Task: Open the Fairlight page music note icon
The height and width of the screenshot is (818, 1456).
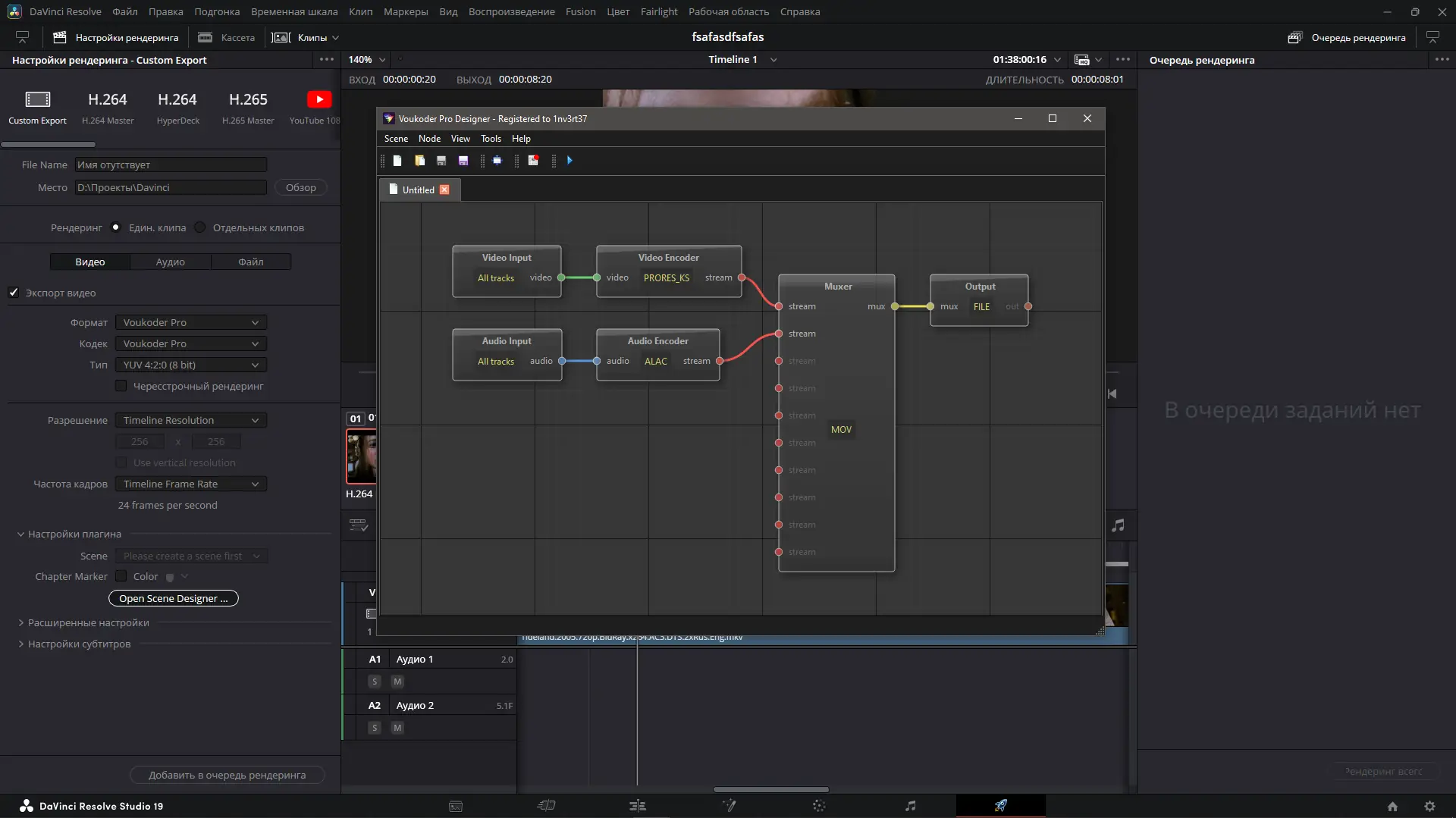Action: tap(910, 806)
